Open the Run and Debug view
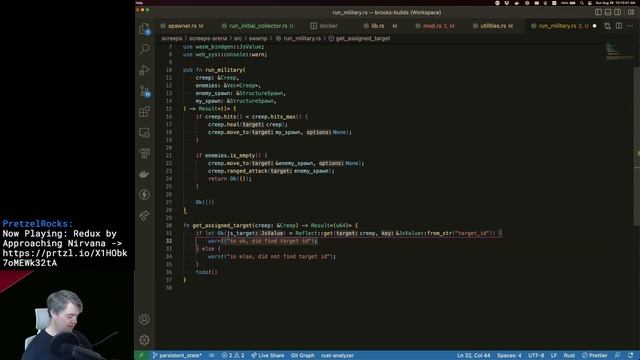 [144, 70]
